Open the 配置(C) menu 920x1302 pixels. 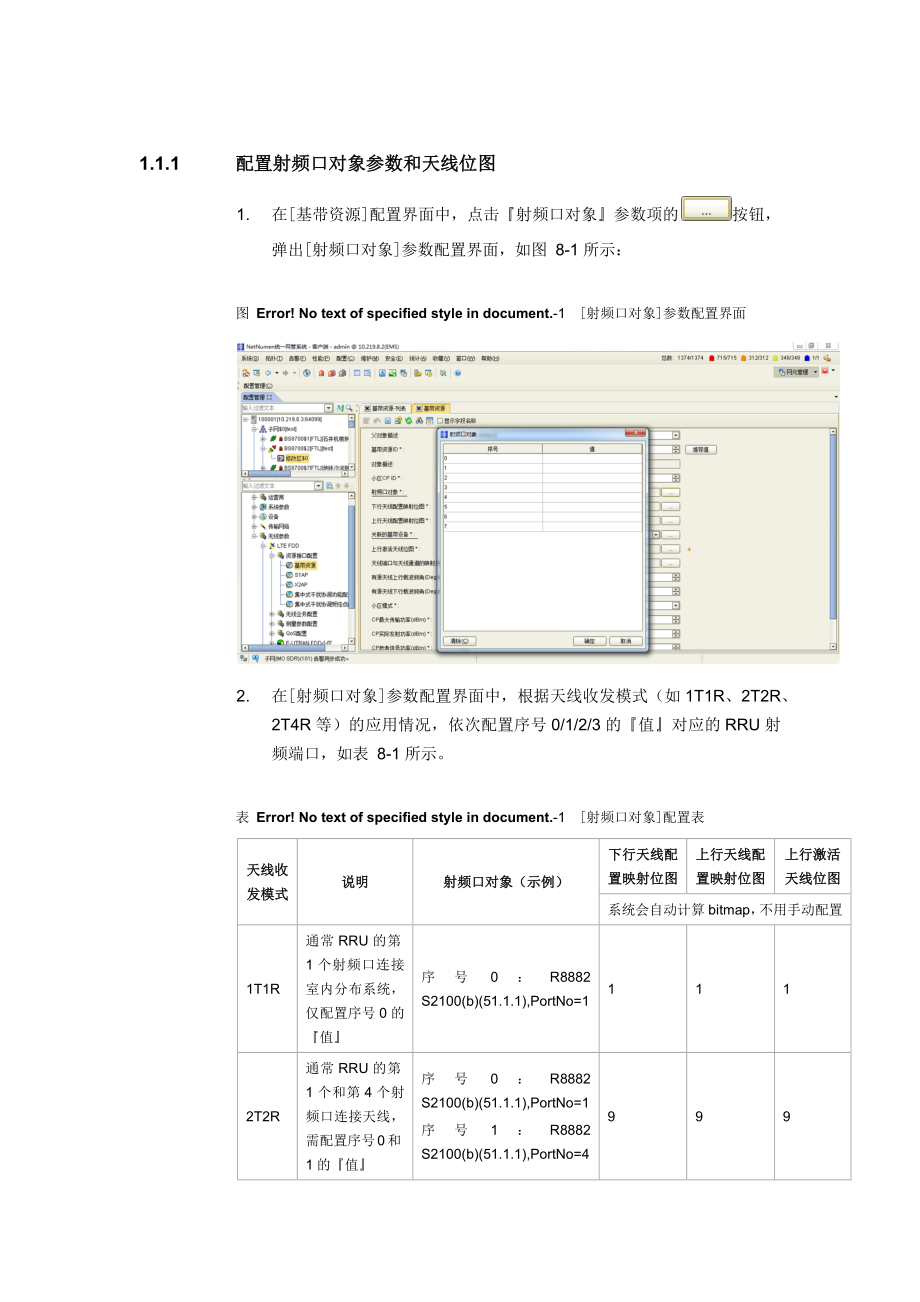[x=345, y=358]
